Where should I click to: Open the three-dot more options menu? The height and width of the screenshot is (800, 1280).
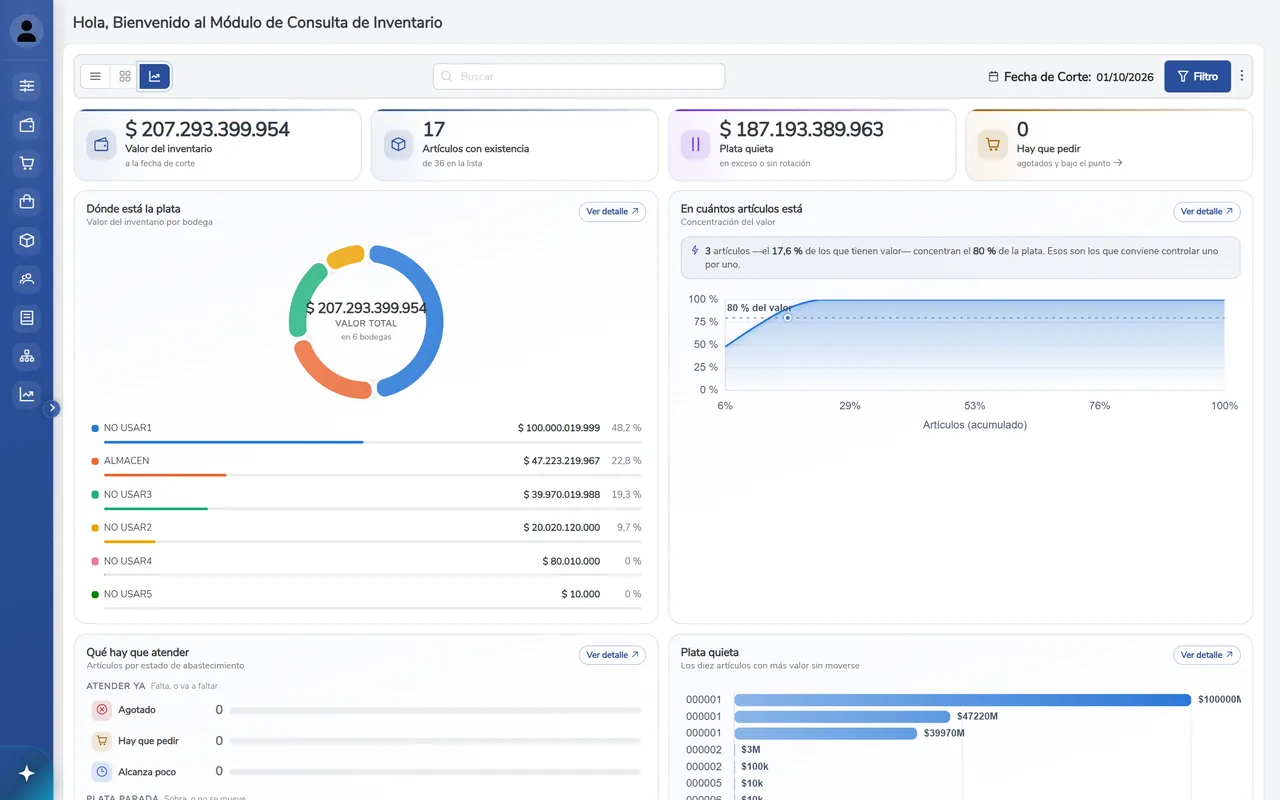pos(1242,76)
